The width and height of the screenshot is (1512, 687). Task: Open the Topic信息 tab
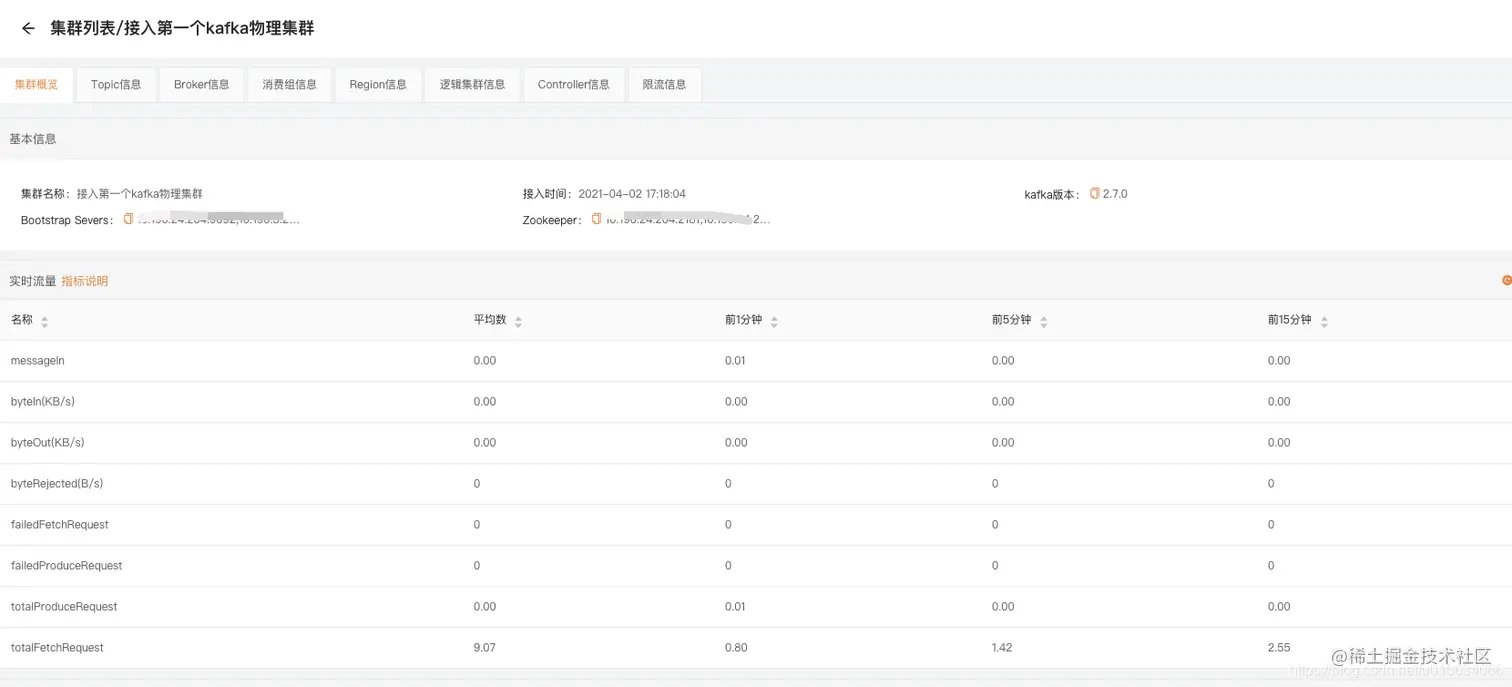(x=116, y=84)
